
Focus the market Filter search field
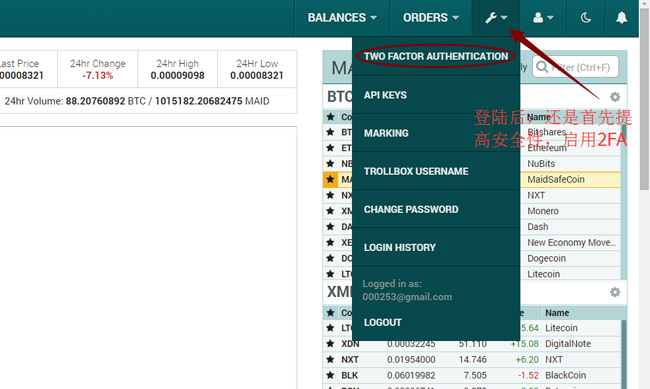tap(575, 67)
